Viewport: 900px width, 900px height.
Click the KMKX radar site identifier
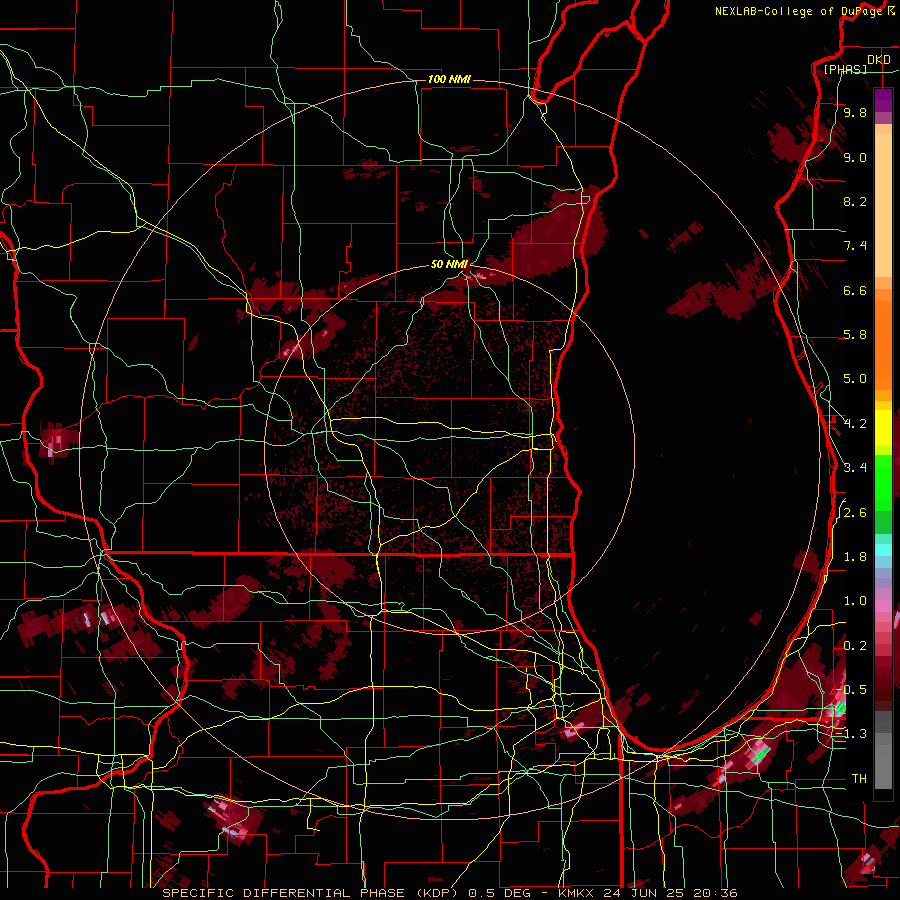point(578,893)
